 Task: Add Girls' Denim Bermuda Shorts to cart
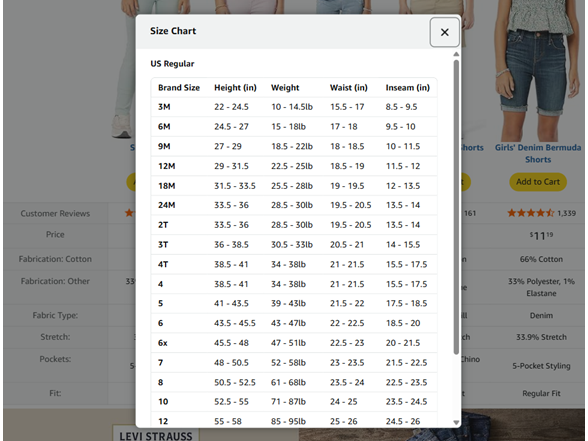(538, 182)
